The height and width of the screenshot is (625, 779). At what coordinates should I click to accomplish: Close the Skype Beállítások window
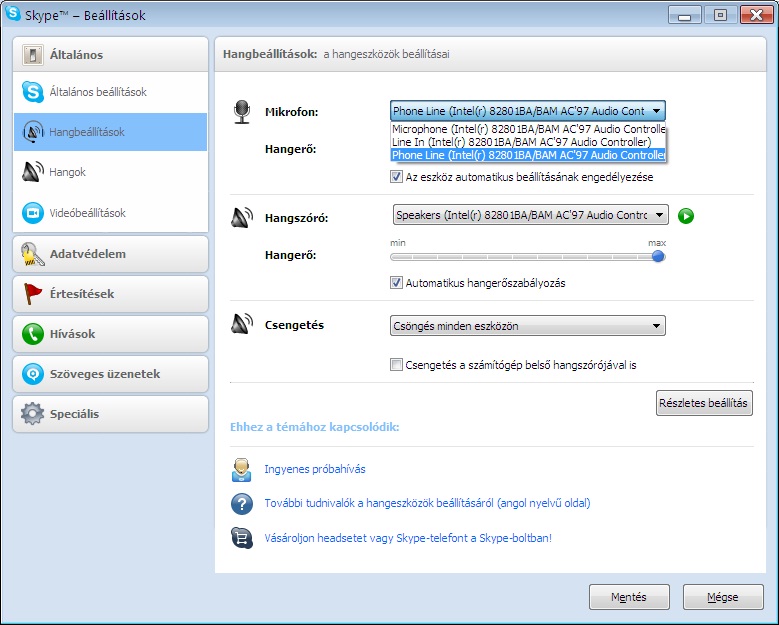[x=756, y=15]
